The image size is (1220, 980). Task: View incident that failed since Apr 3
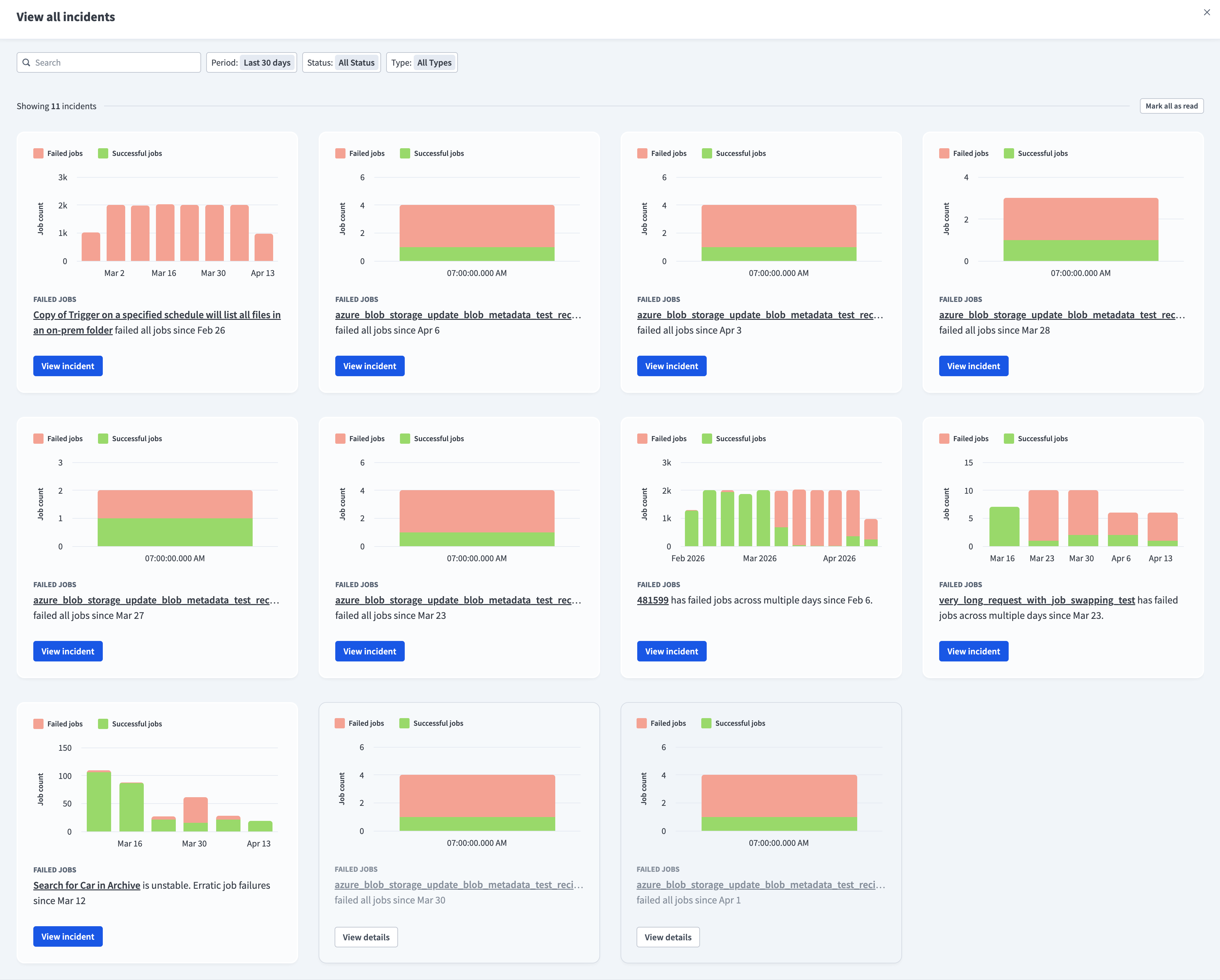(672, 366)
